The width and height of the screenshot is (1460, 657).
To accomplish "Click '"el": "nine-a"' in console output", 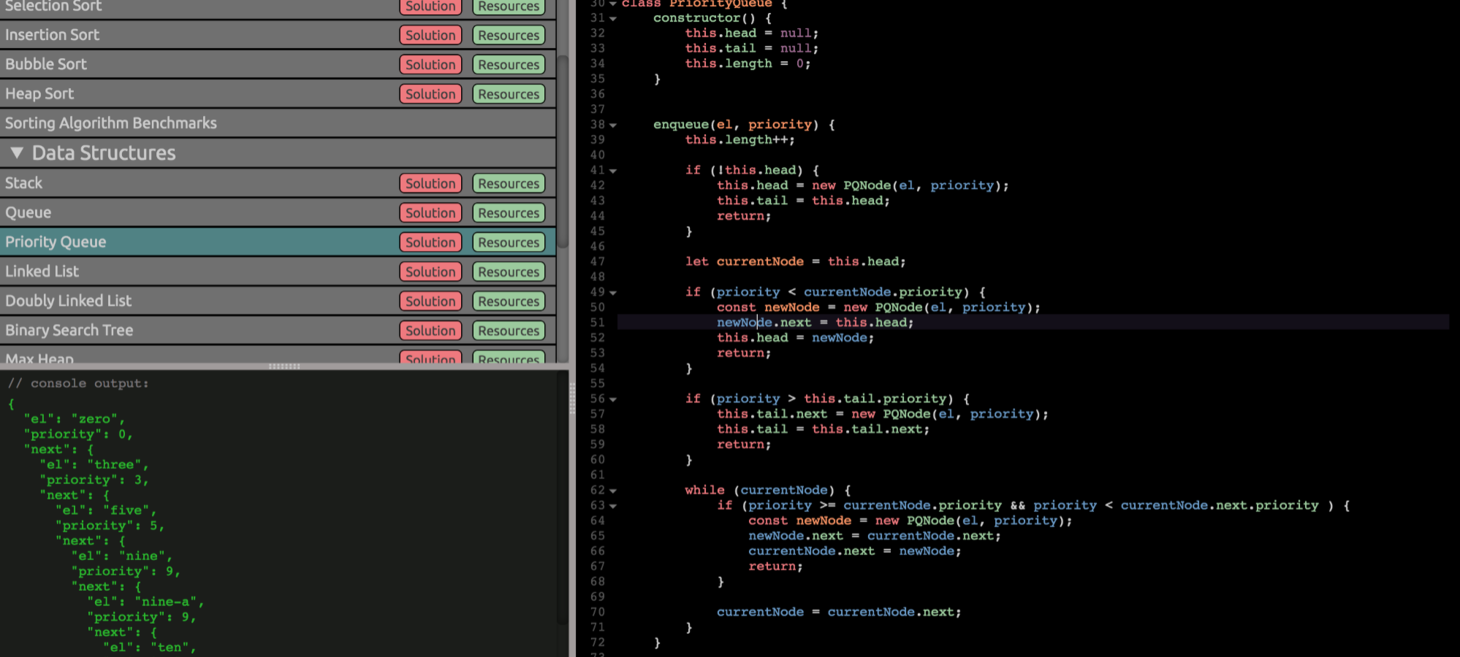I will click(145, 602).
